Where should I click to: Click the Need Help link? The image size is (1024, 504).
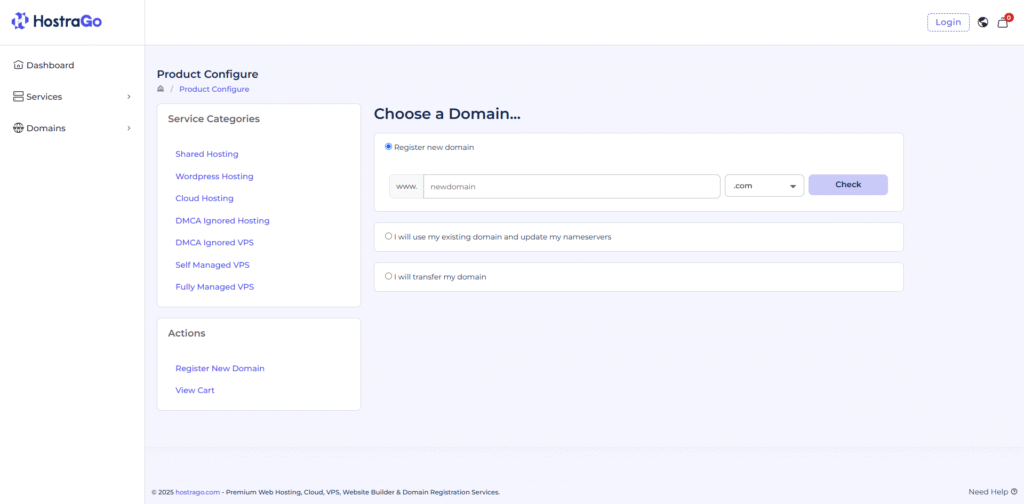[x=993, y=492]
